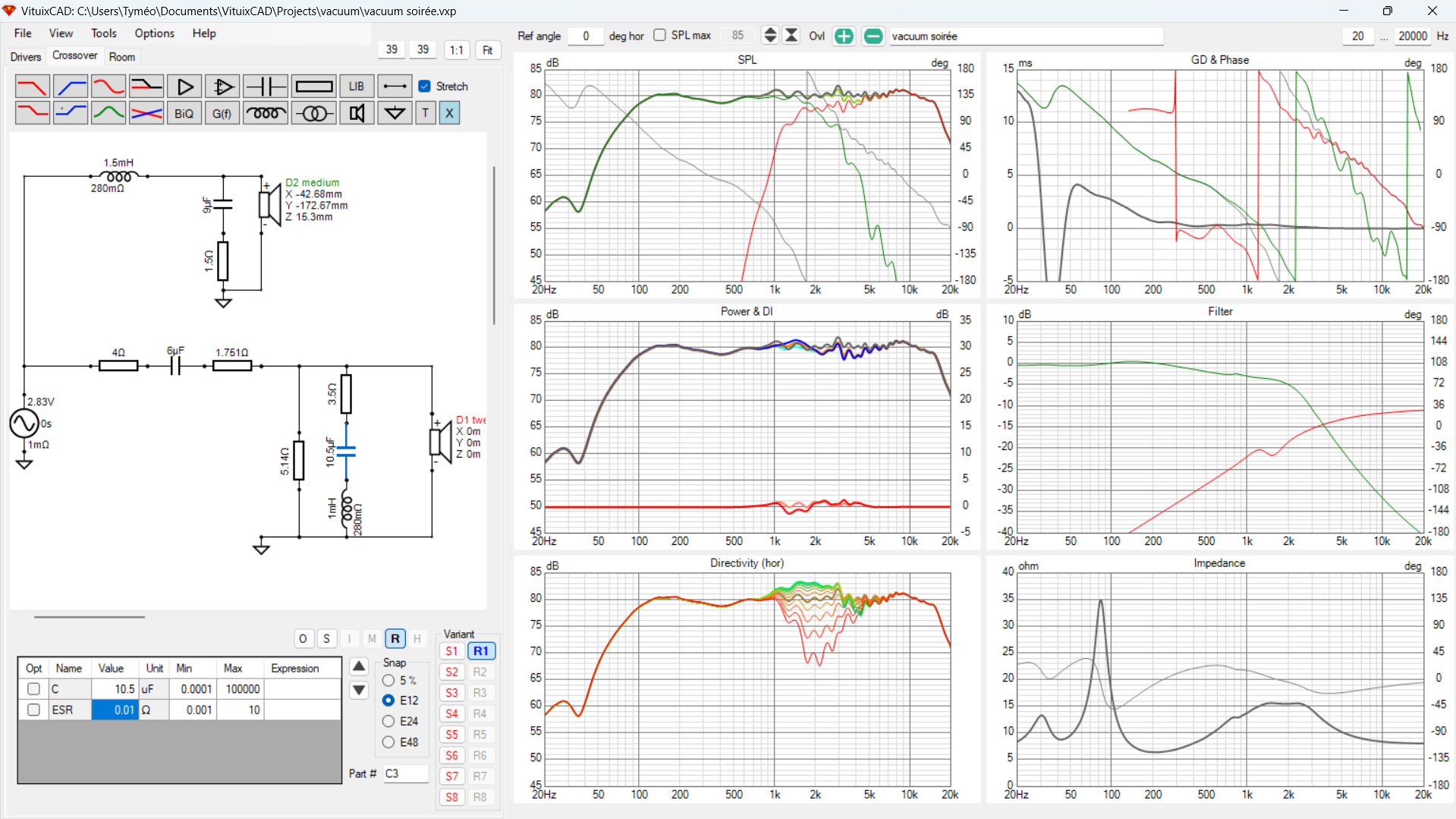
Task: Add a new overlay with green plus
Action: click(x=844, y=36)
